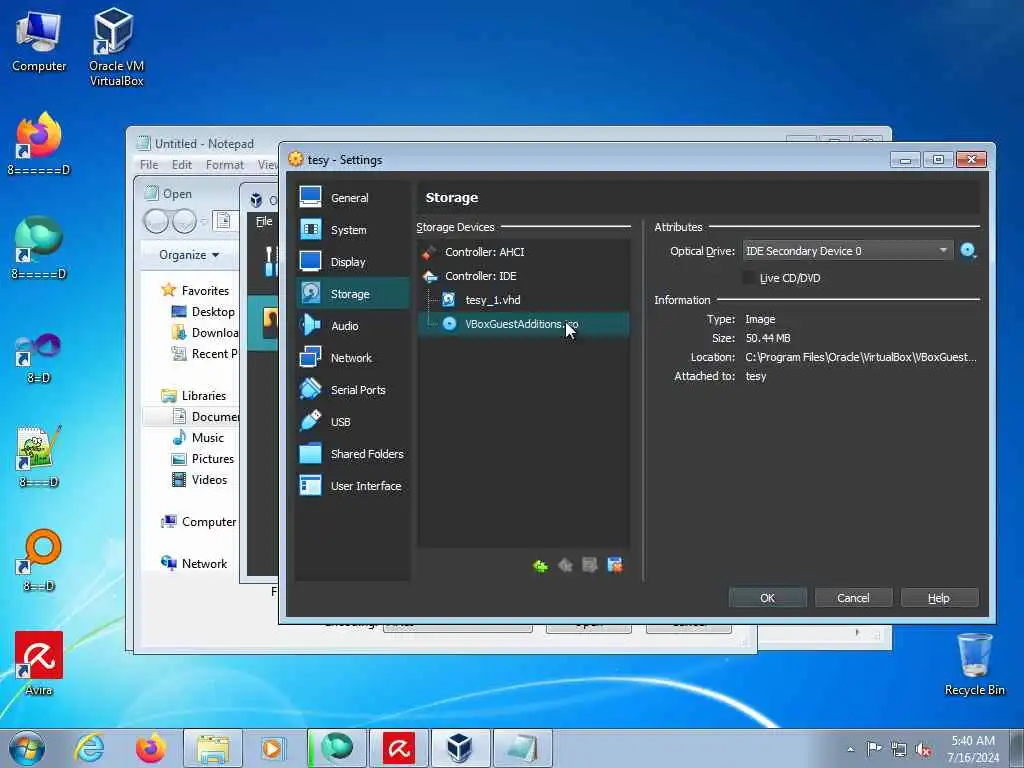Image resolution: width=1024 pixels, height=768 pixels.
Task: Open Windows Explorer from the taskbar
Action: tap(213, 748)
